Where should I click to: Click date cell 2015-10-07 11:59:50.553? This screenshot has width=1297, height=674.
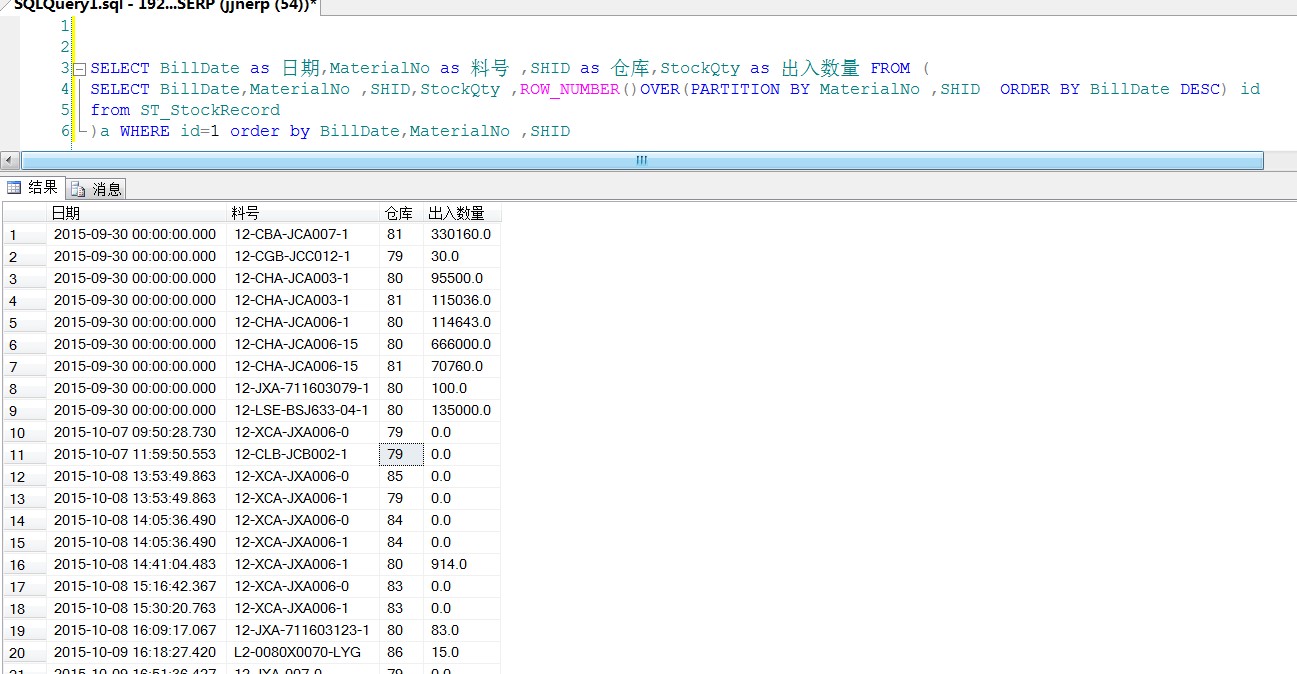[x=138, y=454]
